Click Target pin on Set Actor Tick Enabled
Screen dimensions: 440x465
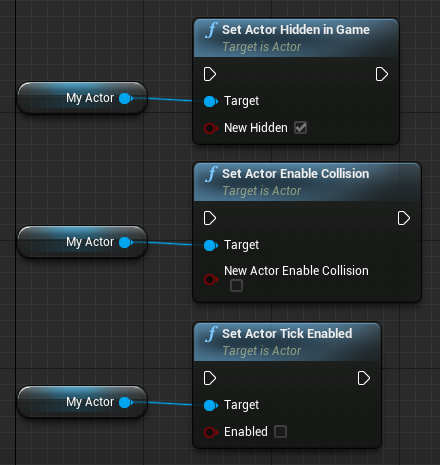(211, 405)
